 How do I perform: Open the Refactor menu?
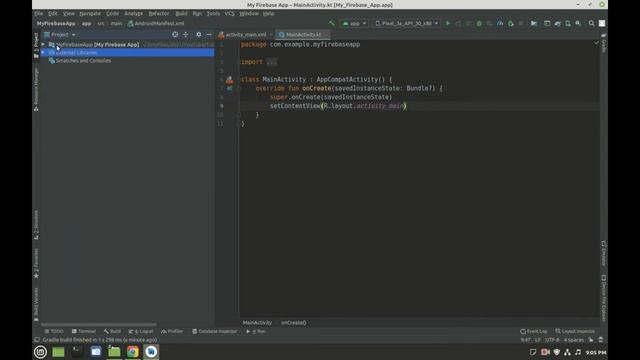pyautogui.click(x=159, y=13)
